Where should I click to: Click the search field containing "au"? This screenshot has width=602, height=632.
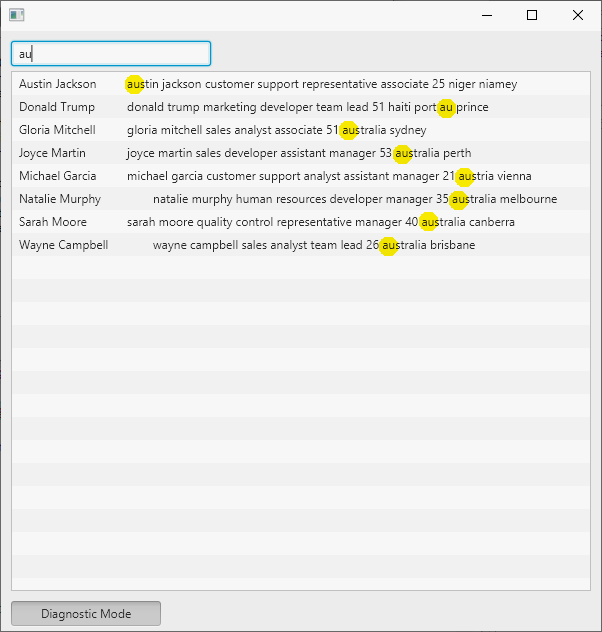111,54
